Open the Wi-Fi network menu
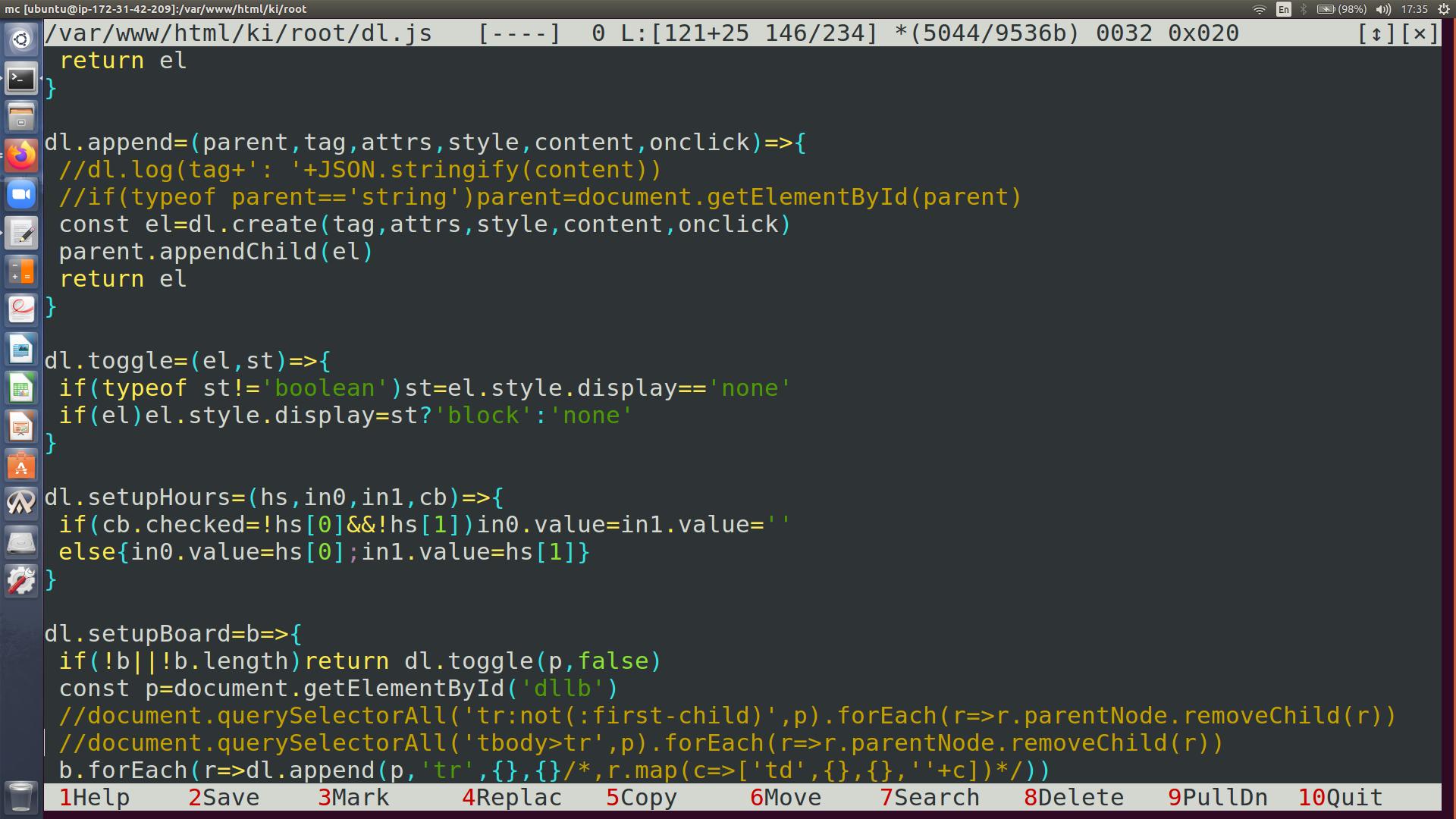This screenshot has width=1456, height=819. [1259, 9]
